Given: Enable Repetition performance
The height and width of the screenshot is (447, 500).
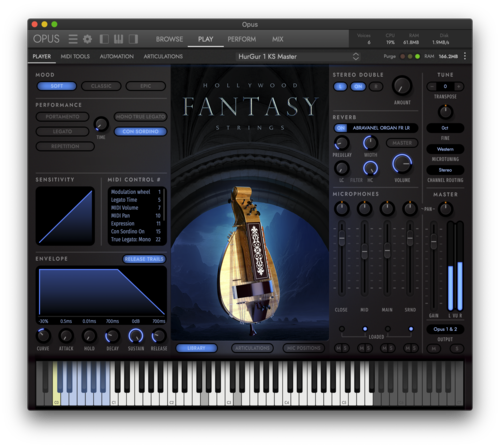Looking at the screenshot, I should pyautogui.click(x=65, y=146).
